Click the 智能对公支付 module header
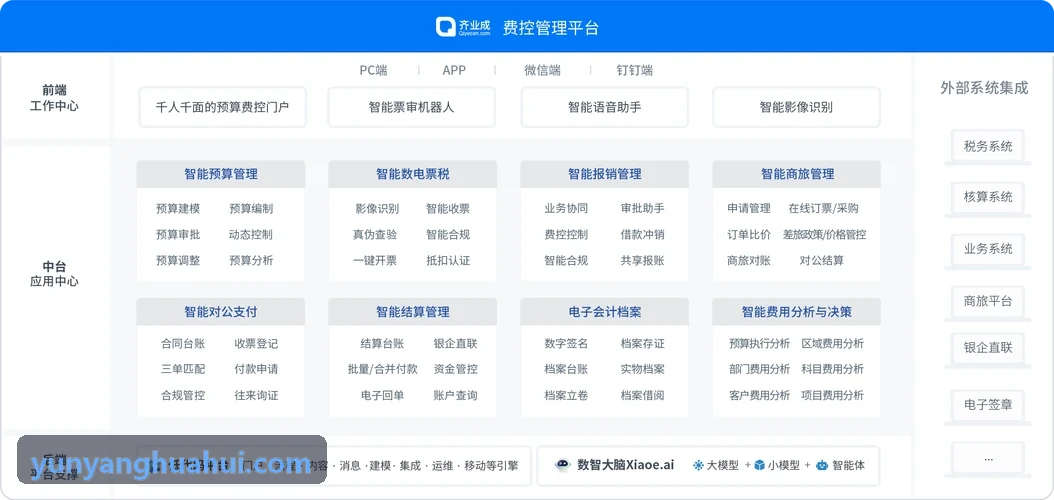Image resolution: width=1054 pixels, height=500 pixels. coord(220,312)
